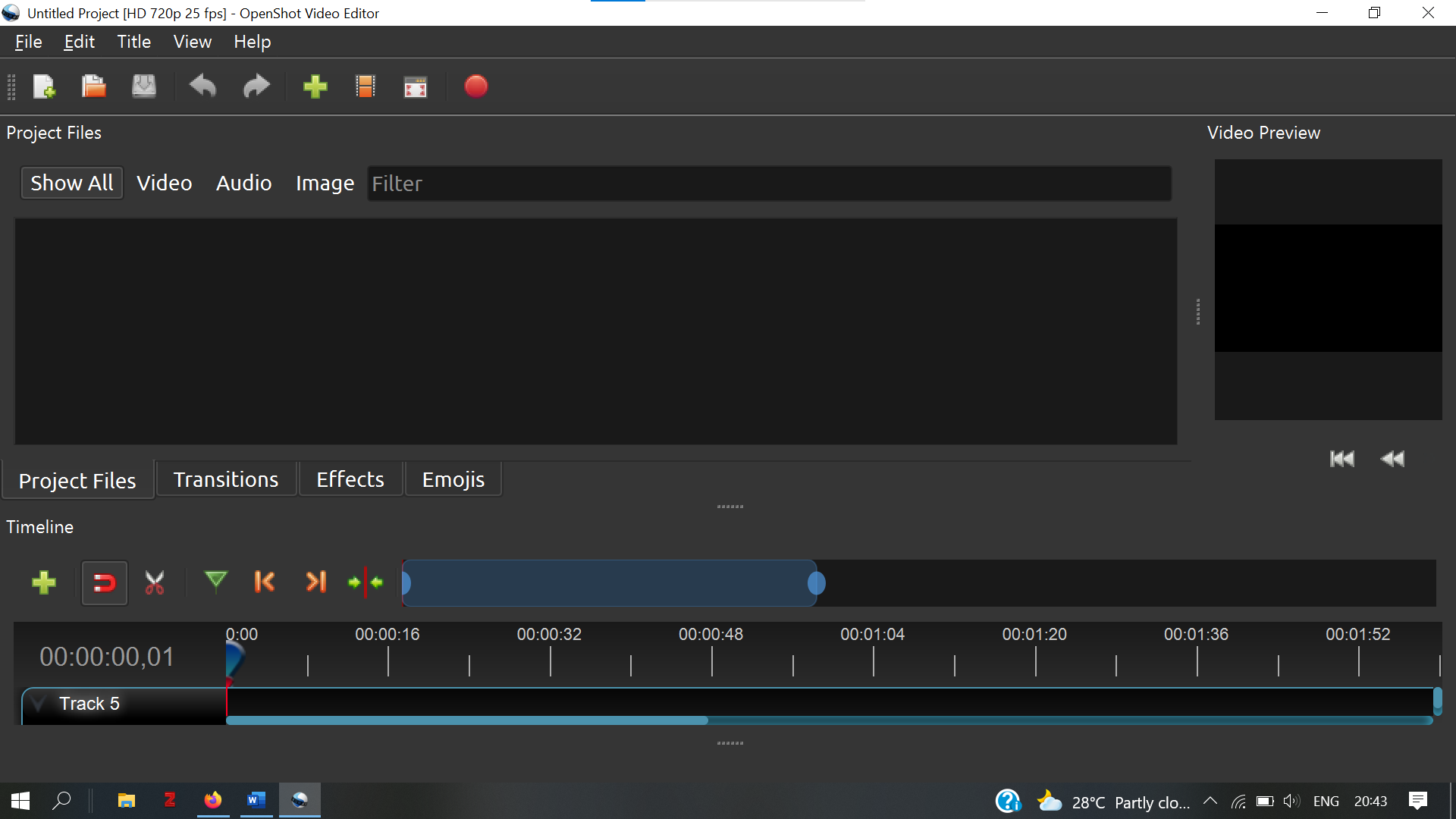
Task: Show only Audio files
Action: [243, 183]
